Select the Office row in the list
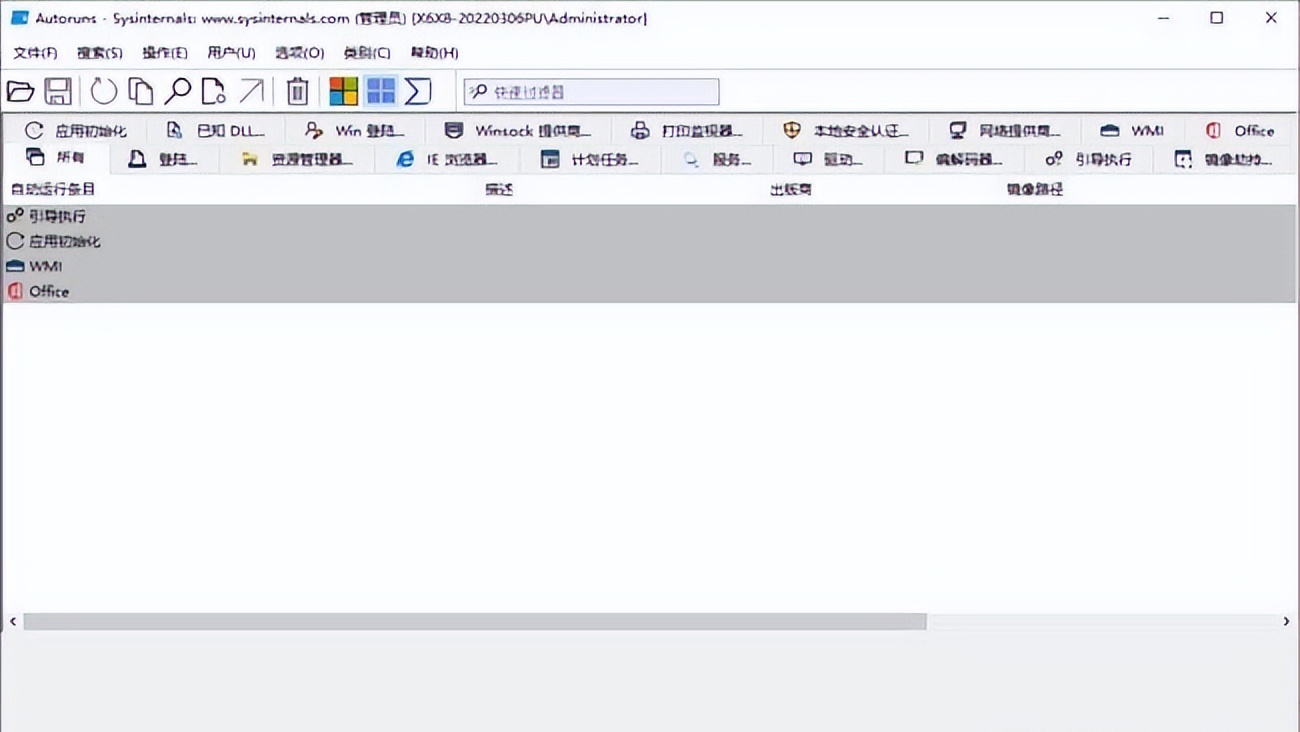1300x732 pixels. coord(48,292)
